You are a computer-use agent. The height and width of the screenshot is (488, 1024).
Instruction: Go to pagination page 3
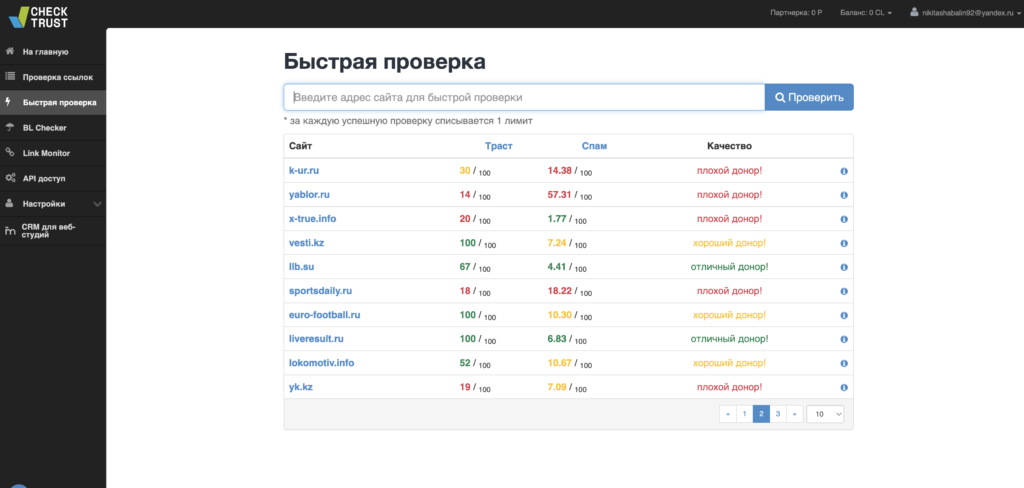[778, 414]
